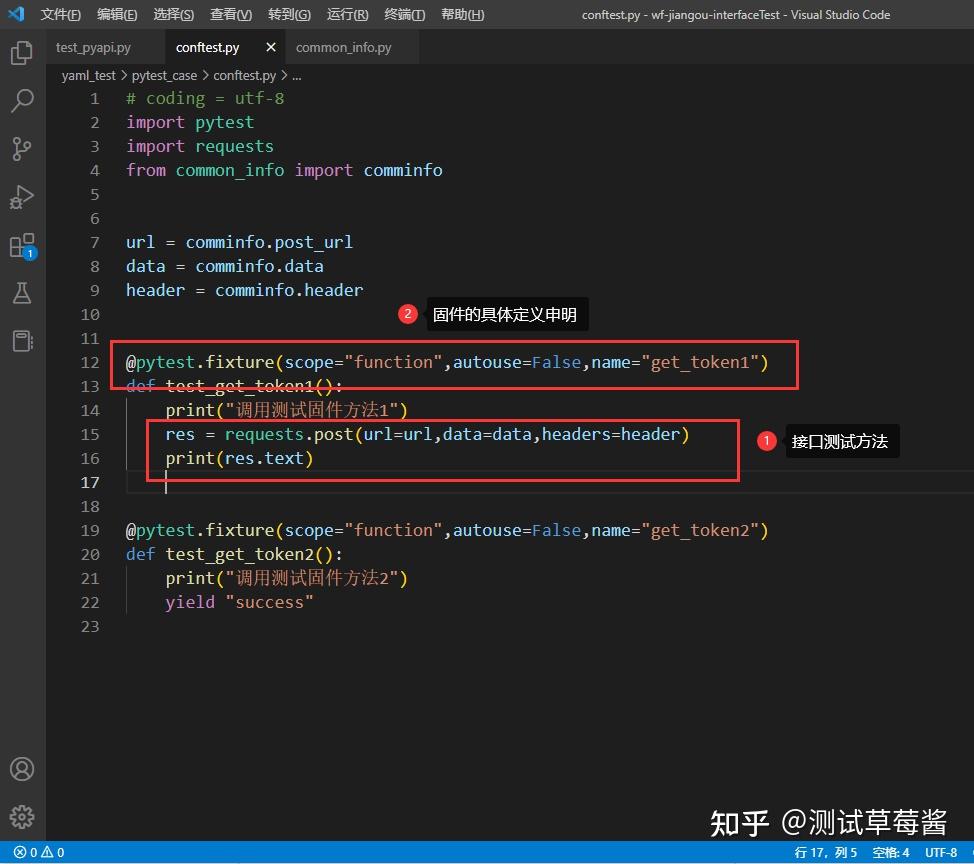Show errors and warnings count in status bar

click(x=39, y=852)
